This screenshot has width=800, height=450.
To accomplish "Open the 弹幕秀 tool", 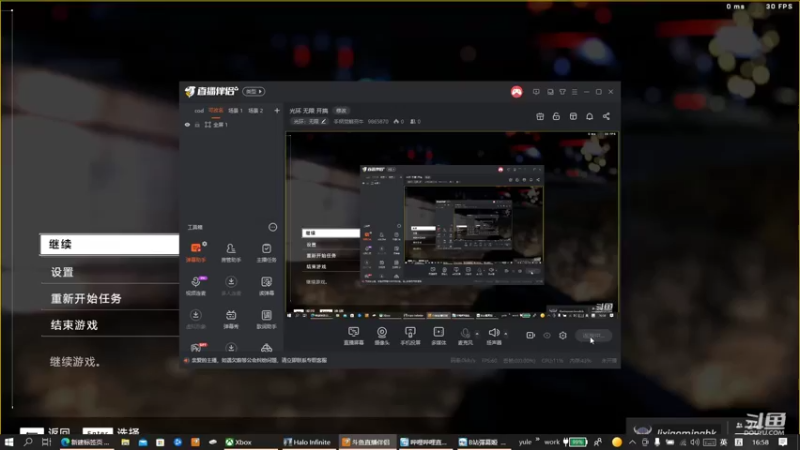I will (231, 318).
